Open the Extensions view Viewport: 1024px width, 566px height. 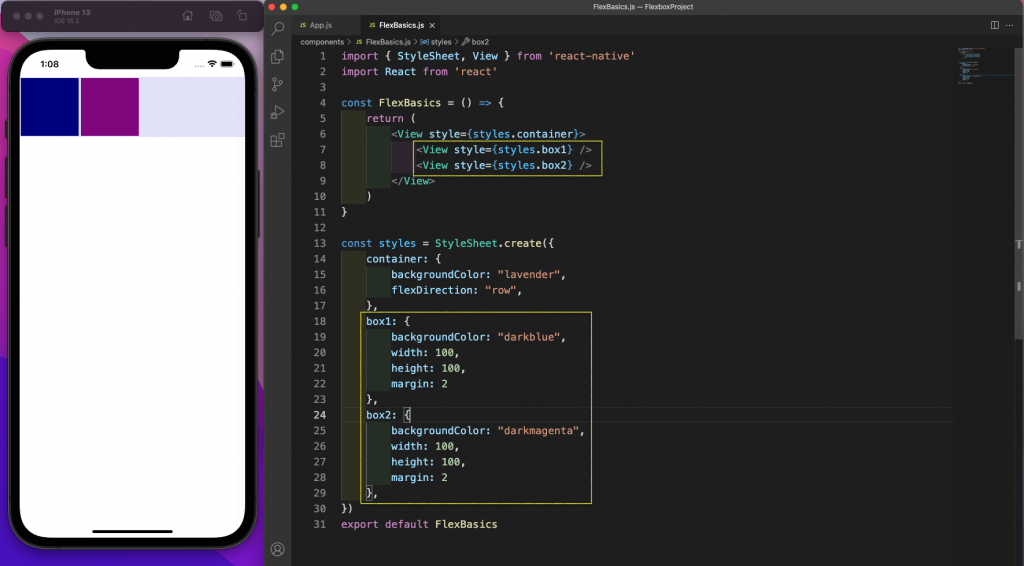point(278,140)
